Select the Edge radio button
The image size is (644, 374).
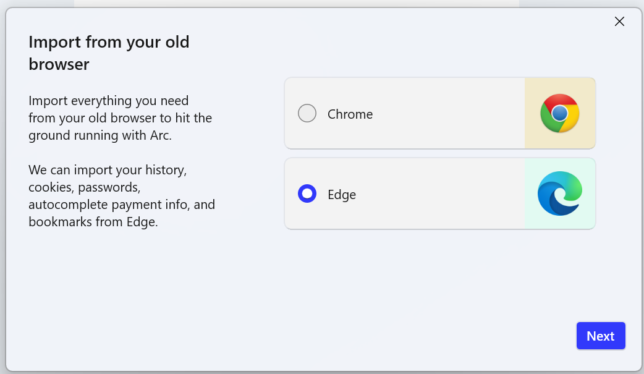pos(307,193)
